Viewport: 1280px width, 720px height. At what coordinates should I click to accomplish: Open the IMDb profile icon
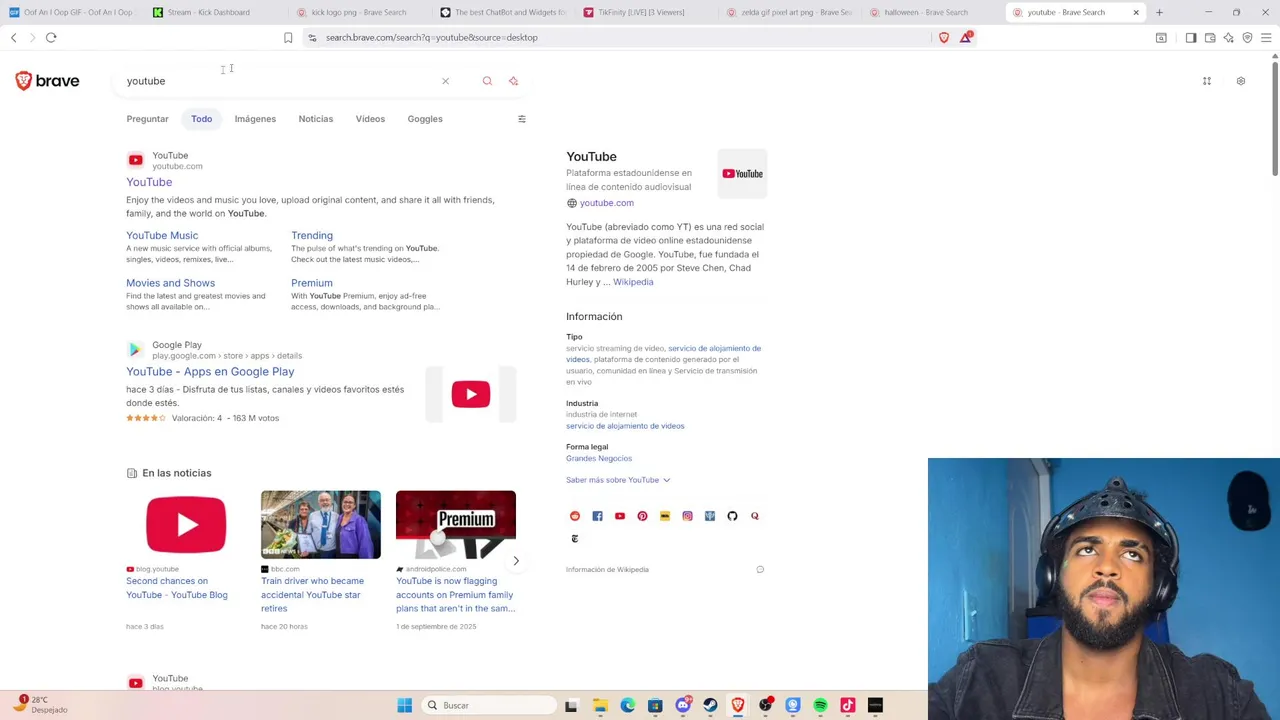pos(665,516)
